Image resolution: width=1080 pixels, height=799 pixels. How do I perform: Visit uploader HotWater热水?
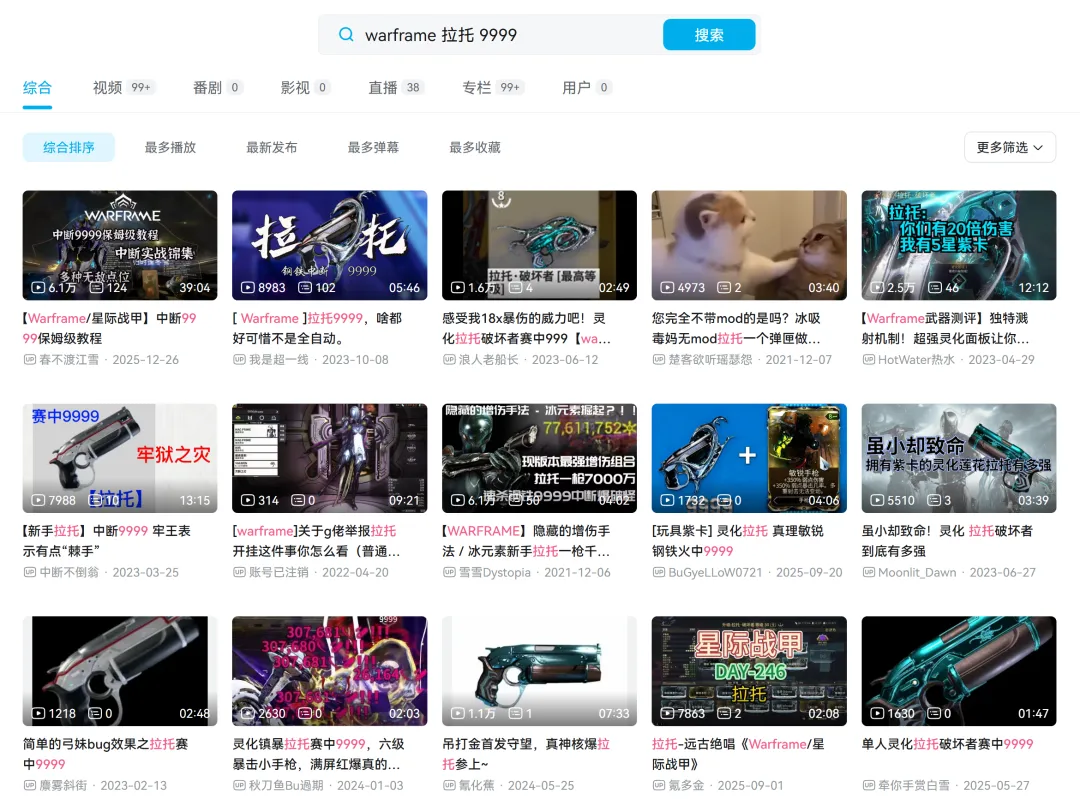917,360
